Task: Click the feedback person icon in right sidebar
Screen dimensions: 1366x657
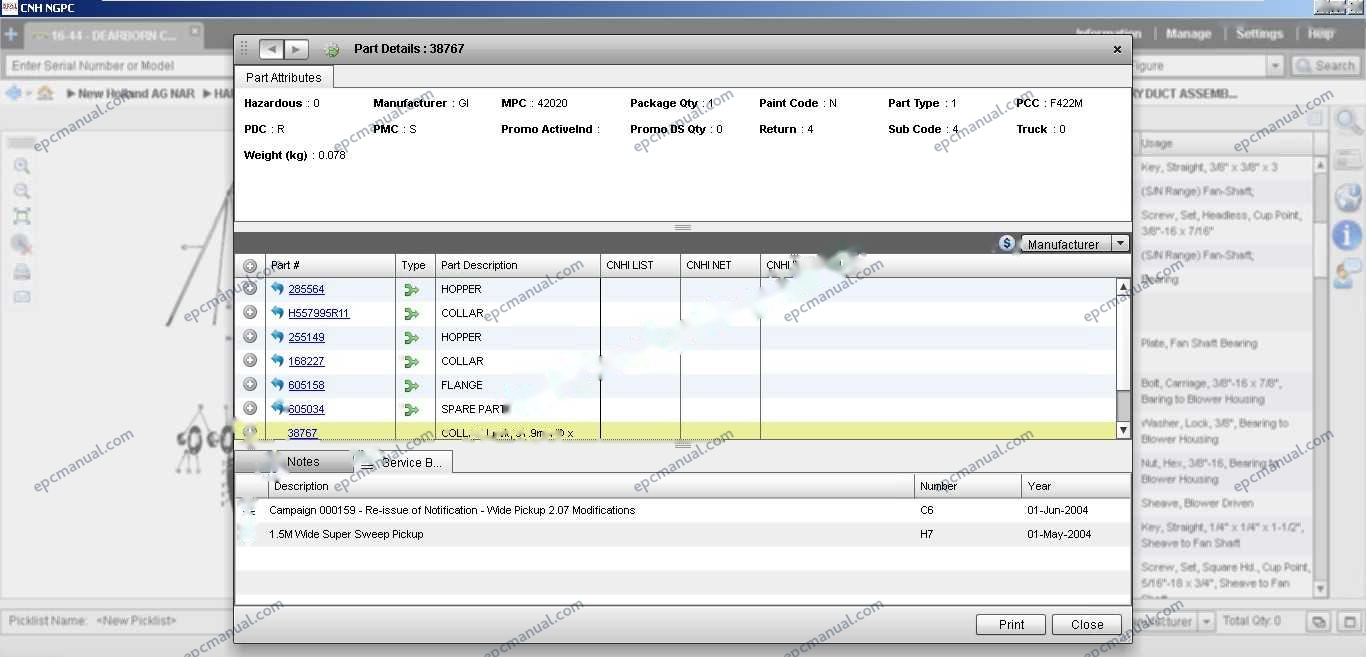Action: point(1348,271)
